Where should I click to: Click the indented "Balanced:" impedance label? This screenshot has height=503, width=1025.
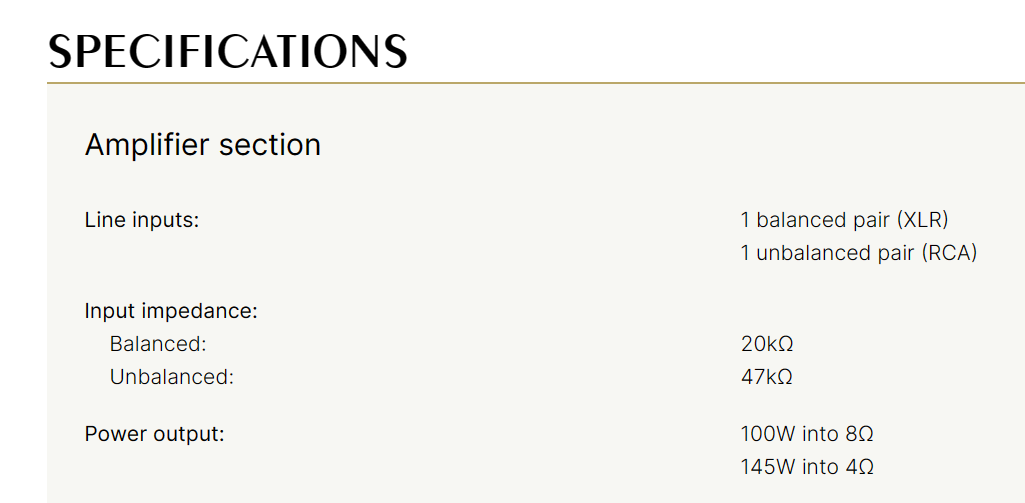click(x=158, y=344)
